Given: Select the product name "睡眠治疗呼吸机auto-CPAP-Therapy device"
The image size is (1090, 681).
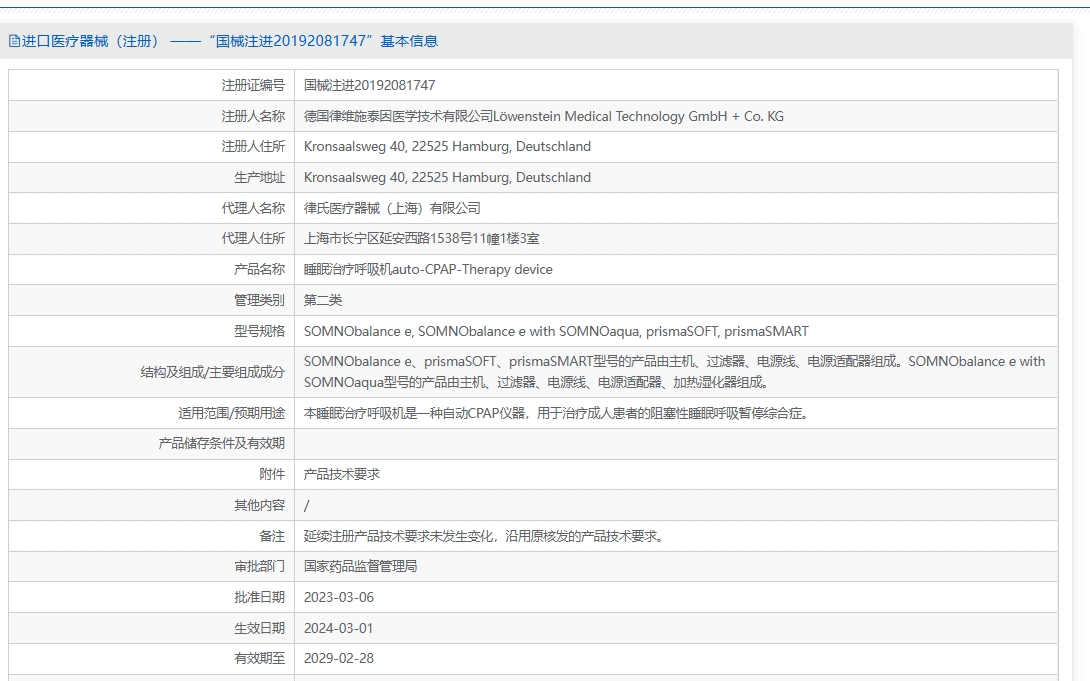Looking at the screenshot, I should click(x=428, y=269).
